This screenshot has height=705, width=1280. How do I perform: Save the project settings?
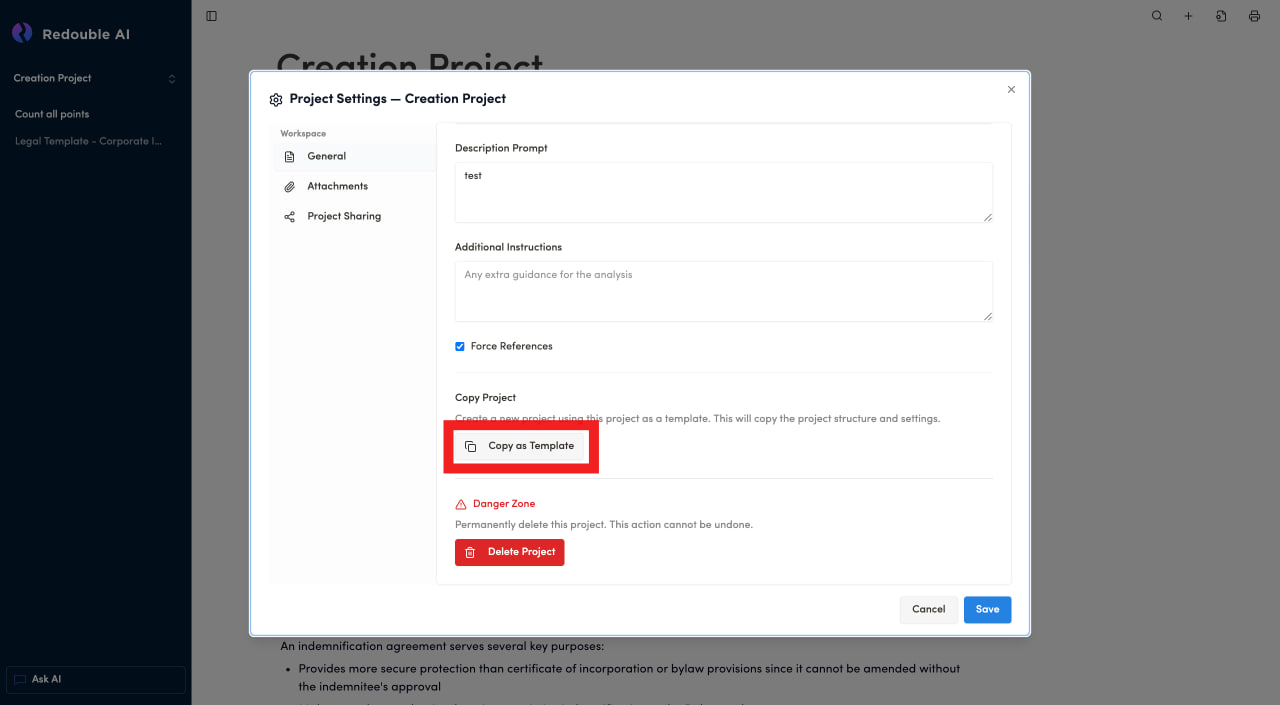click(x=987, y=610)
